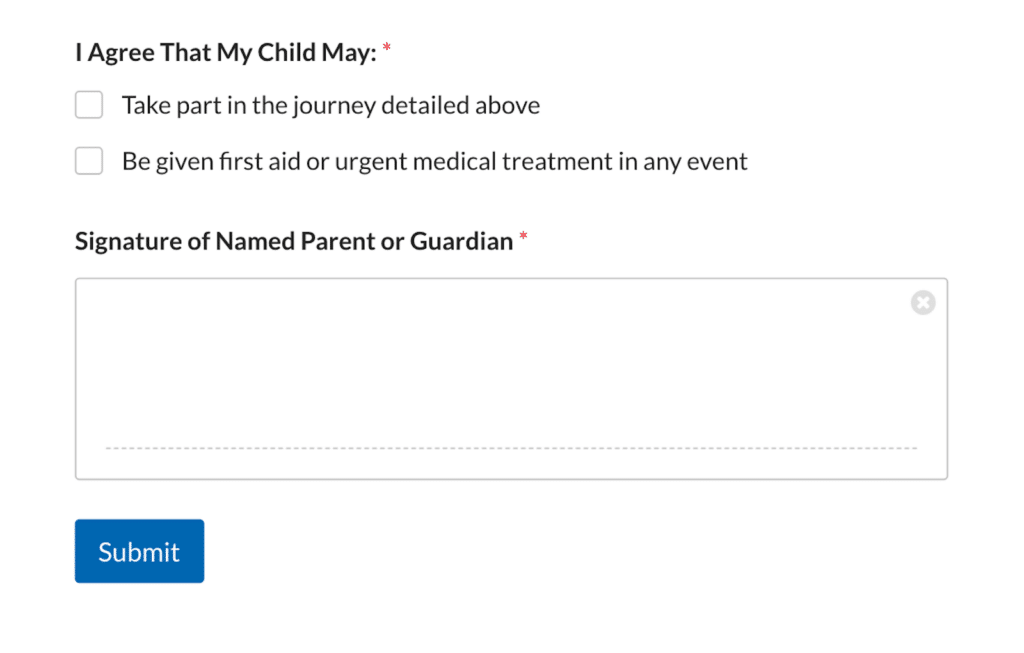This screenshot has height=653, width=1024.
Task: Click the word "Child" in the agreement heading
Action: click(x=287, y=53)
